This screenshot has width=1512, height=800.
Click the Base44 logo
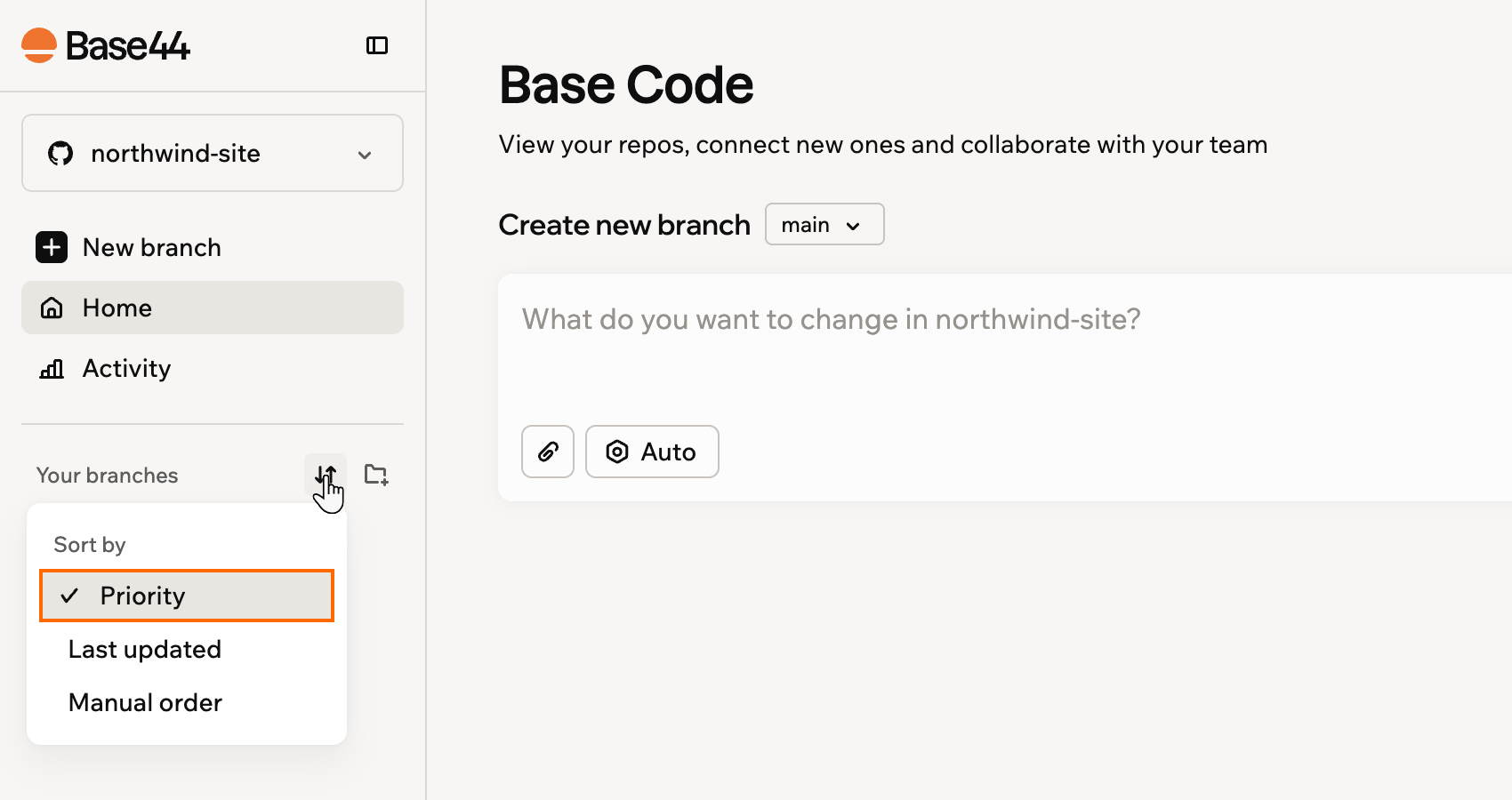[x=106, y=45]
